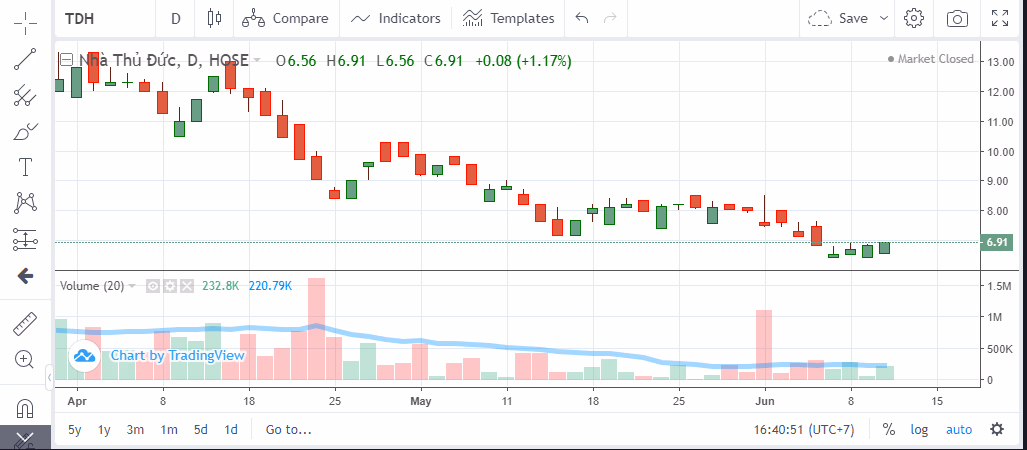Open chart properties gear in top toolbar

[913, 18]
